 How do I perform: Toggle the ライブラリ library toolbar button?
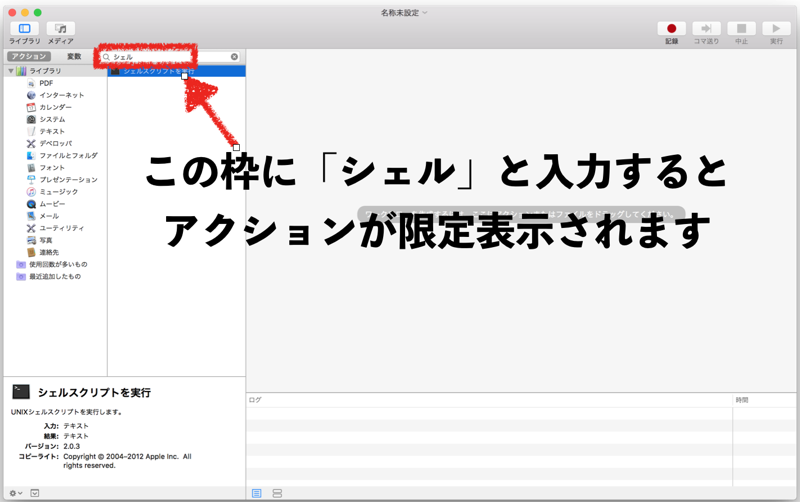pos(24,29)
